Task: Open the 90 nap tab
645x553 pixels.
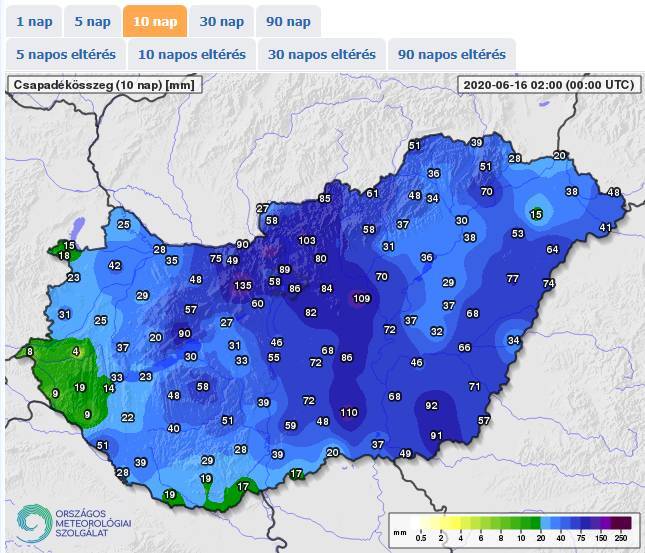Action: pos(288,21)
